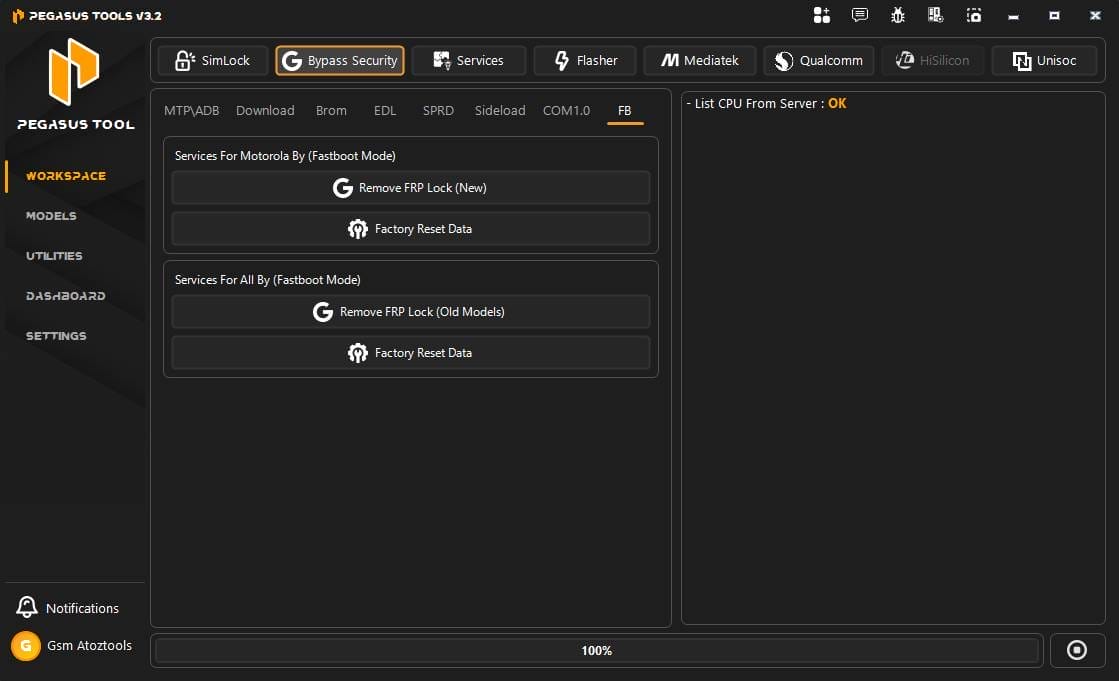1119x681 pixels.
Task: Open the Models section in the sidebar
Action: pos(51,216)
